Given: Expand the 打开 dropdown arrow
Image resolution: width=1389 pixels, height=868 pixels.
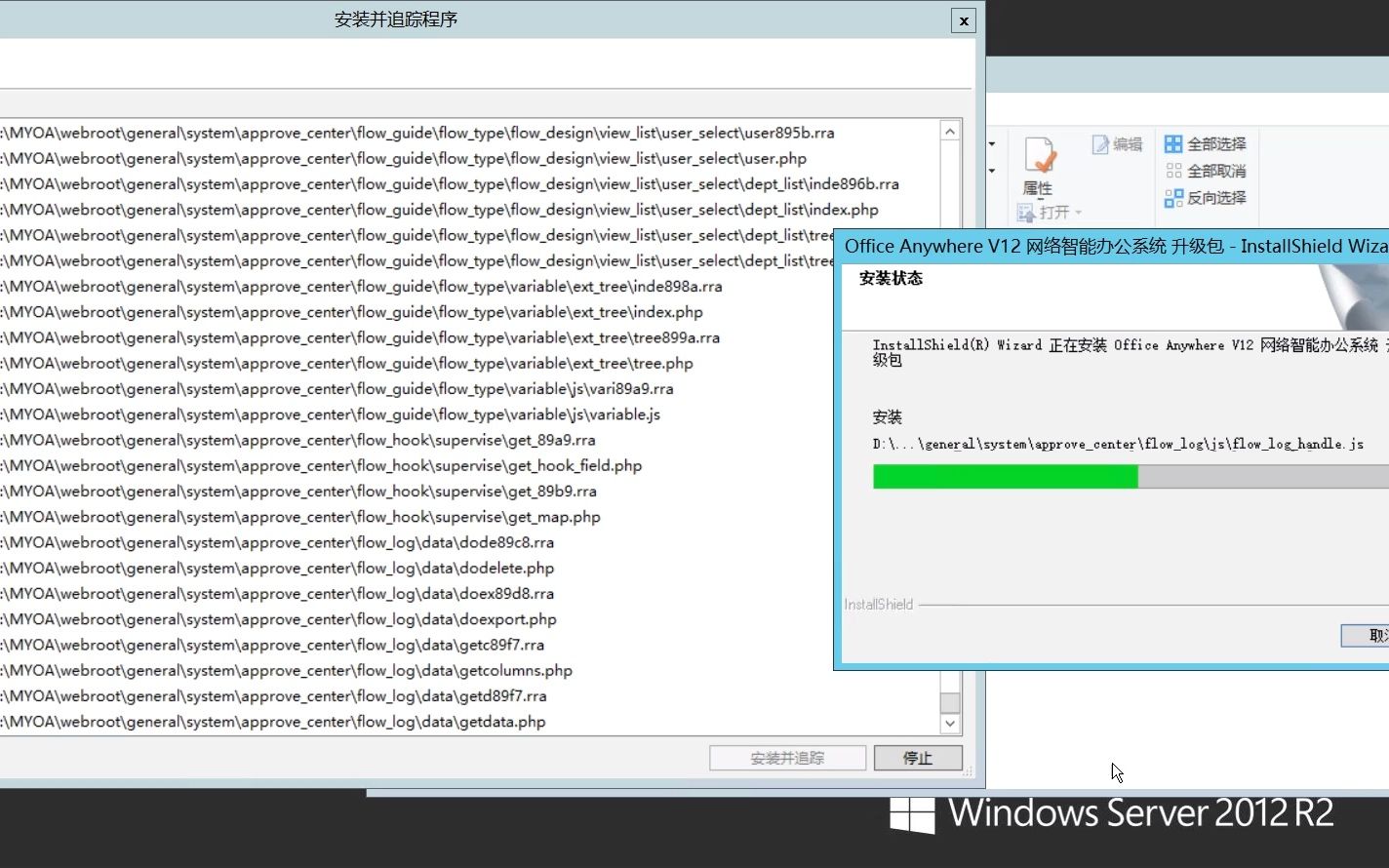Looking at the screenshot, I should [1079, 213].
